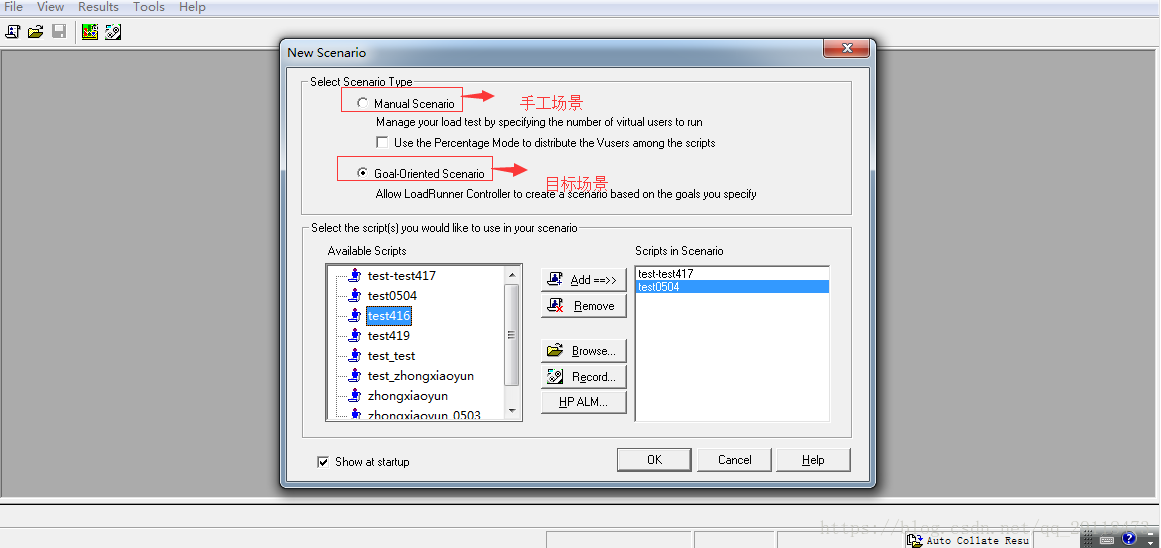Click the dialog Help button
Viewport: 1161px width, 548px height.
pyautogui.click(x=813, y=460)
